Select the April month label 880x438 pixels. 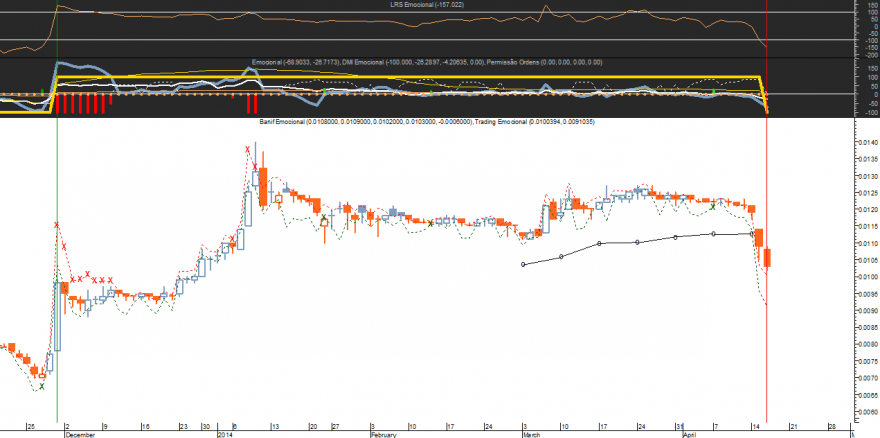tap(690, 435)
